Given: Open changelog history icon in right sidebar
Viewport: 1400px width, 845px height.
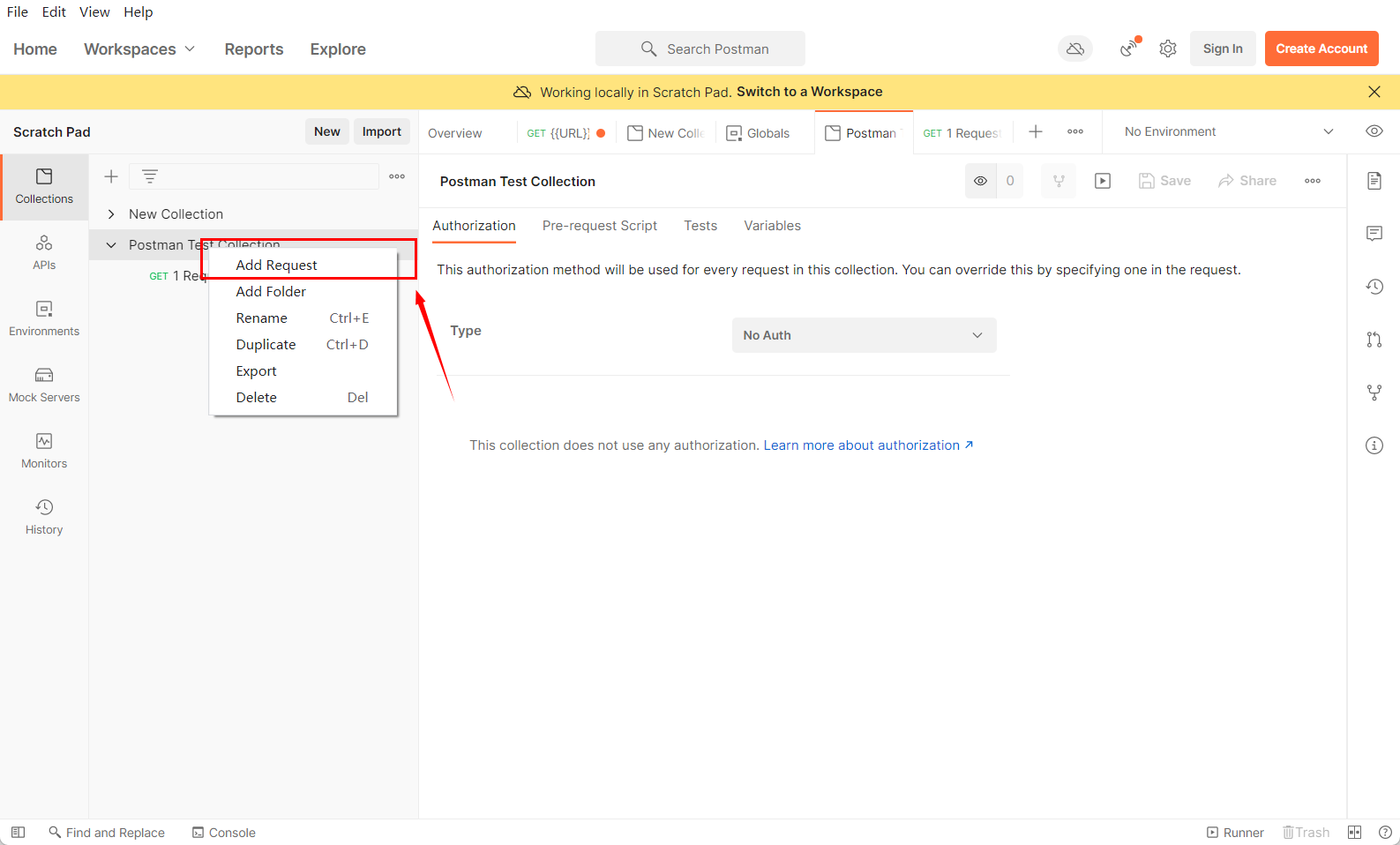Looking at the screenshot, I should point(1374,287).
